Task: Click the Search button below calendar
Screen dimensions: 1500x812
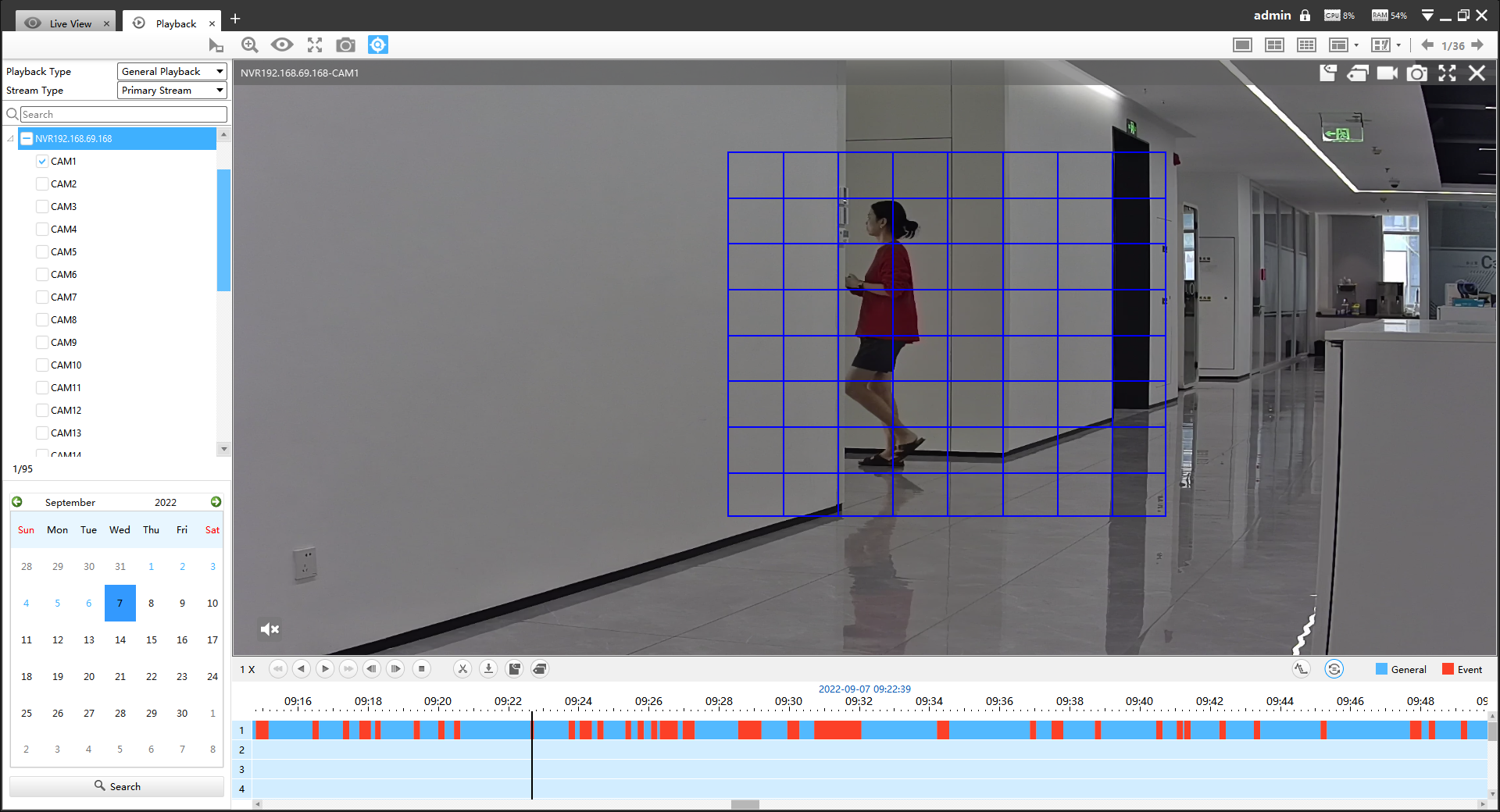Action: pyautogui.click(x=117, y=786)
